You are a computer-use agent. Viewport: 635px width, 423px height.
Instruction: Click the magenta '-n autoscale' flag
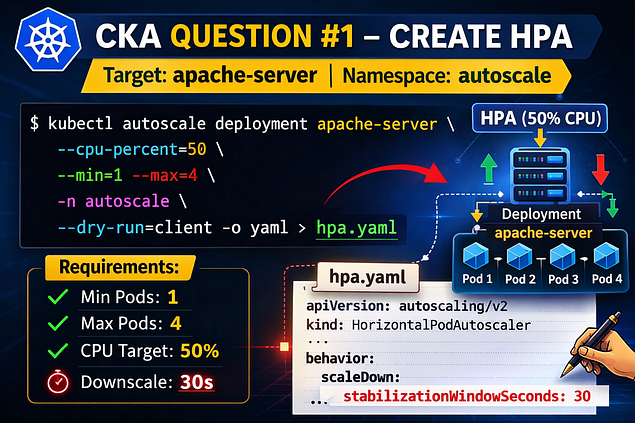113,201
